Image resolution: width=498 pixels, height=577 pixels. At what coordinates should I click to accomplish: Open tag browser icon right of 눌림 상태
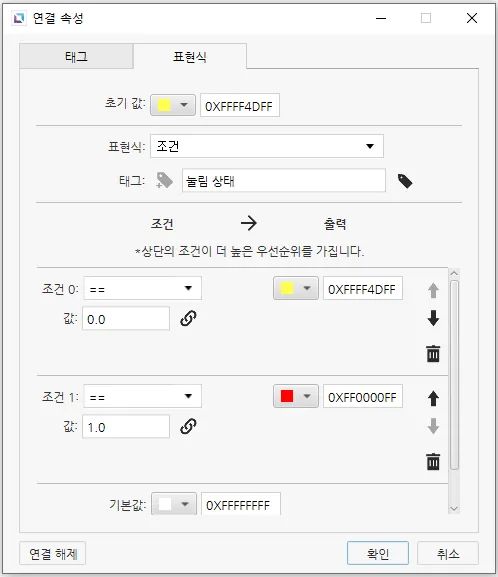(x=405, y=181)
